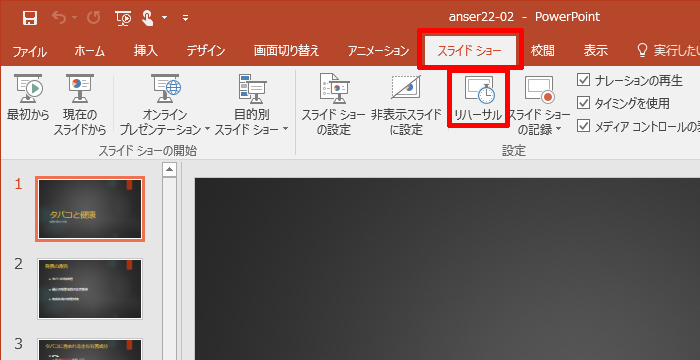Viewport: 700px width, 360px height.
Task: Click the Redo icon in title bar
Action: (93, 18)
